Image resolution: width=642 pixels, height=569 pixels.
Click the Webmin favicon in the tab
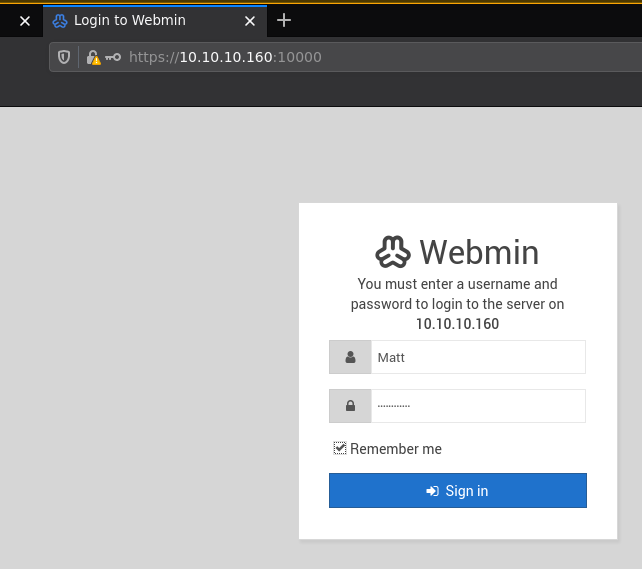[x=60, y=20]
